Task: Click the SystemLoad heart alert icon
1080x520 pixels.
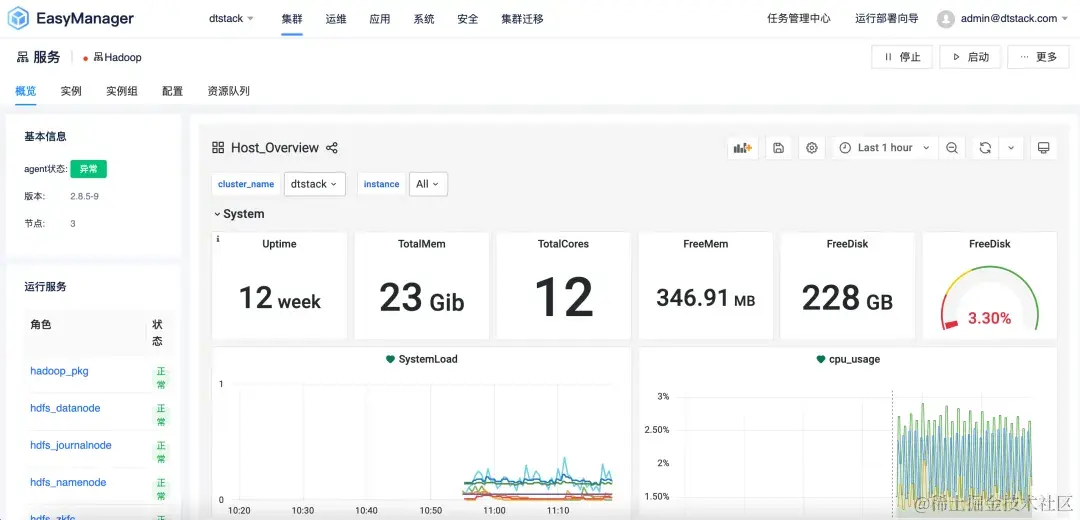Action: (391, 359)
